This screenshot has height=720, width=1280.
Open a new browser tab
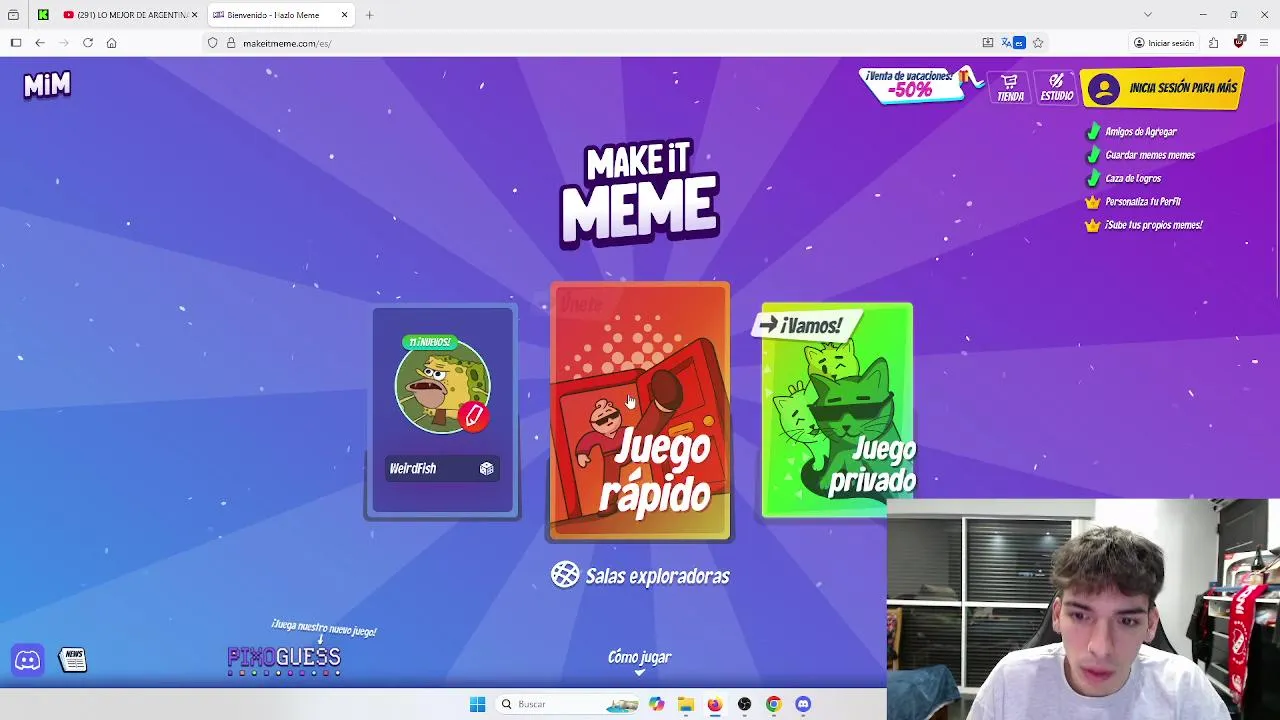[369, 15]
